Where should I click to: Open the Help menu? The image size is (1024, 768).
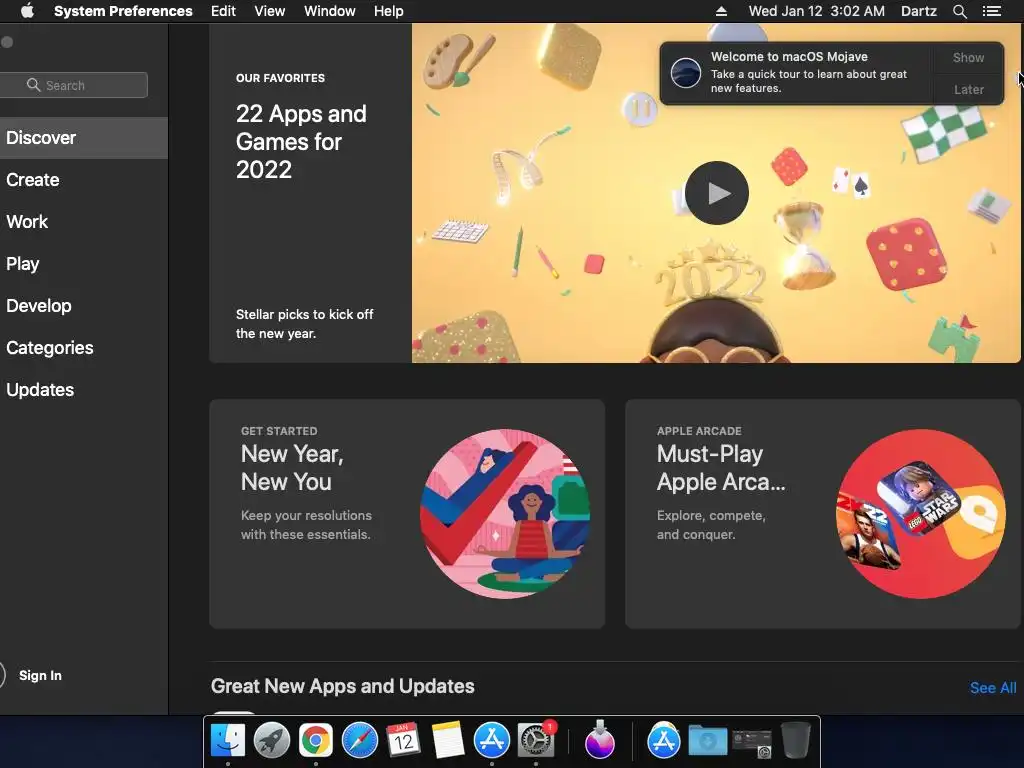tap(389, 11)
